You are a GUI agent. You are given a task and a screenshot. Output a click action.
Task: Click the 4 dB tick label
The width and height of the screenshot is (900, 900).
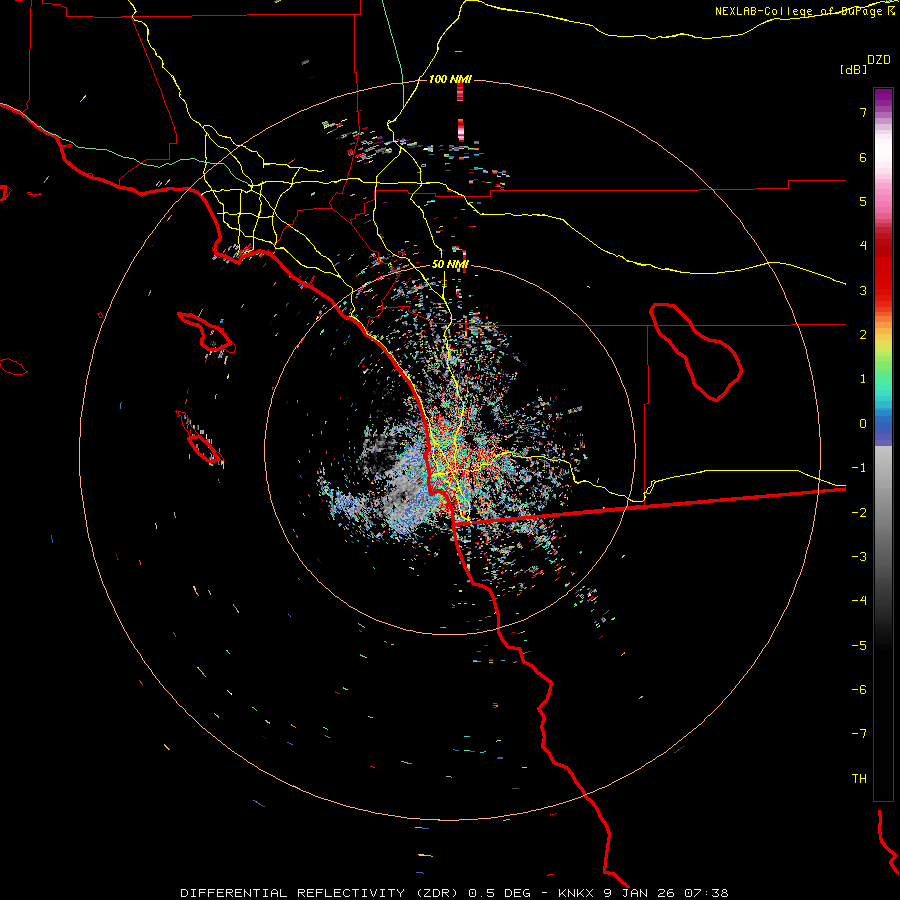tap(863, 246)
